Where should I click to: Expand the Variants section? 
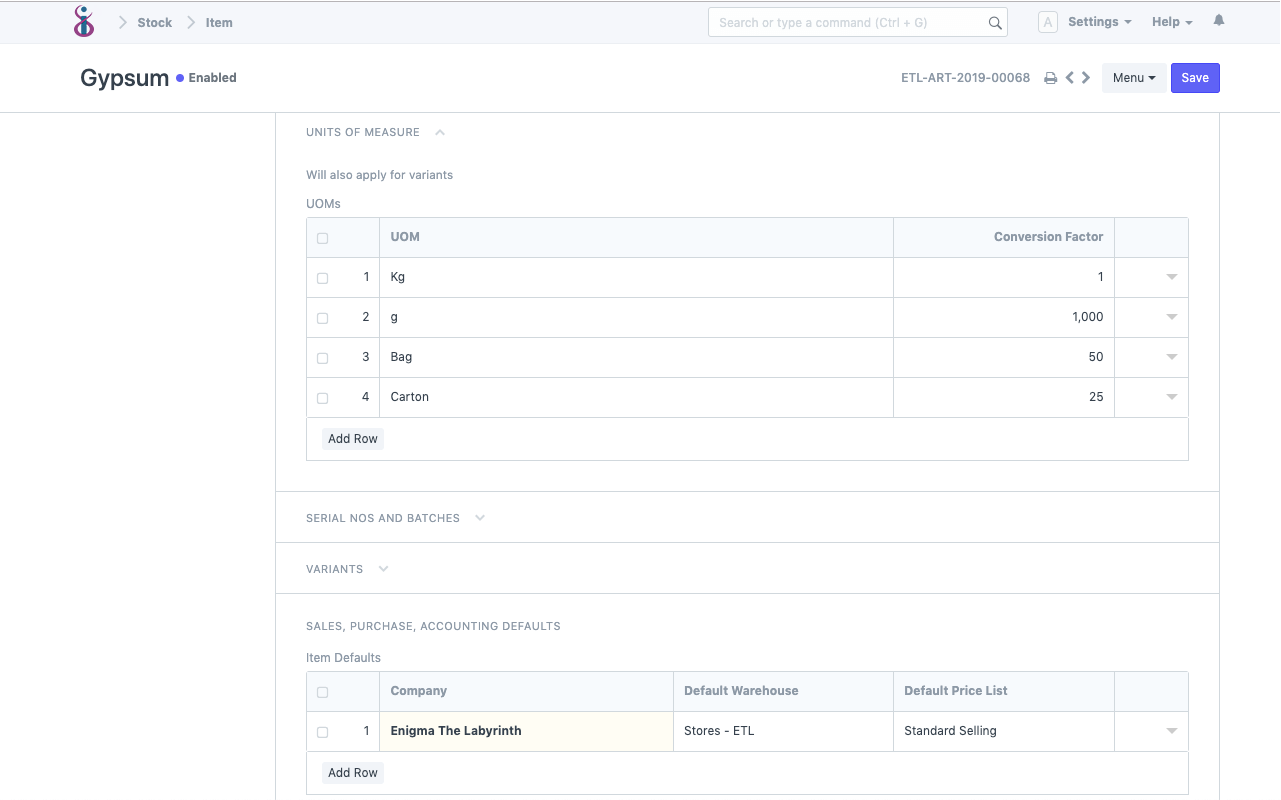(x=383, y=568)
